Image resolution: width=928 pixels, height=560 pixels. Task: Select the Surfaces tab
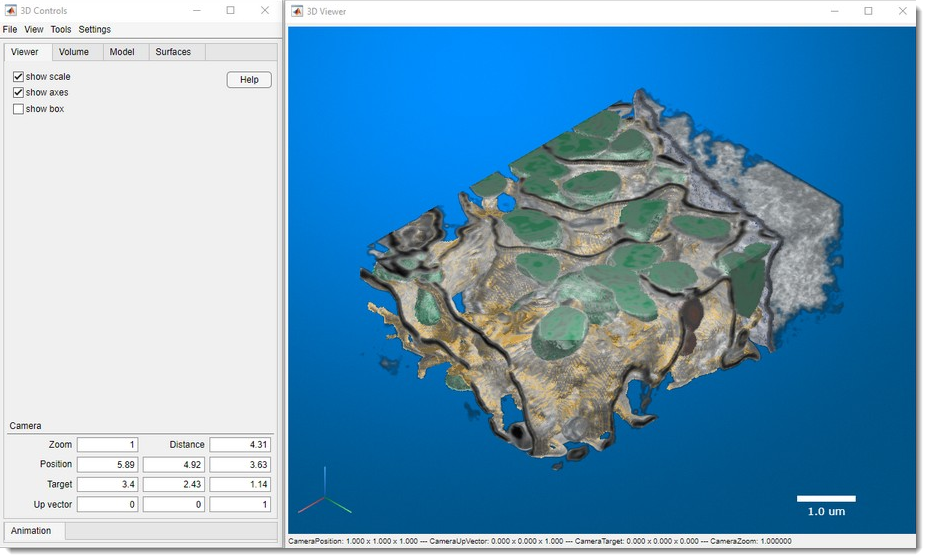pyautogui.click(x=173, y=52)
